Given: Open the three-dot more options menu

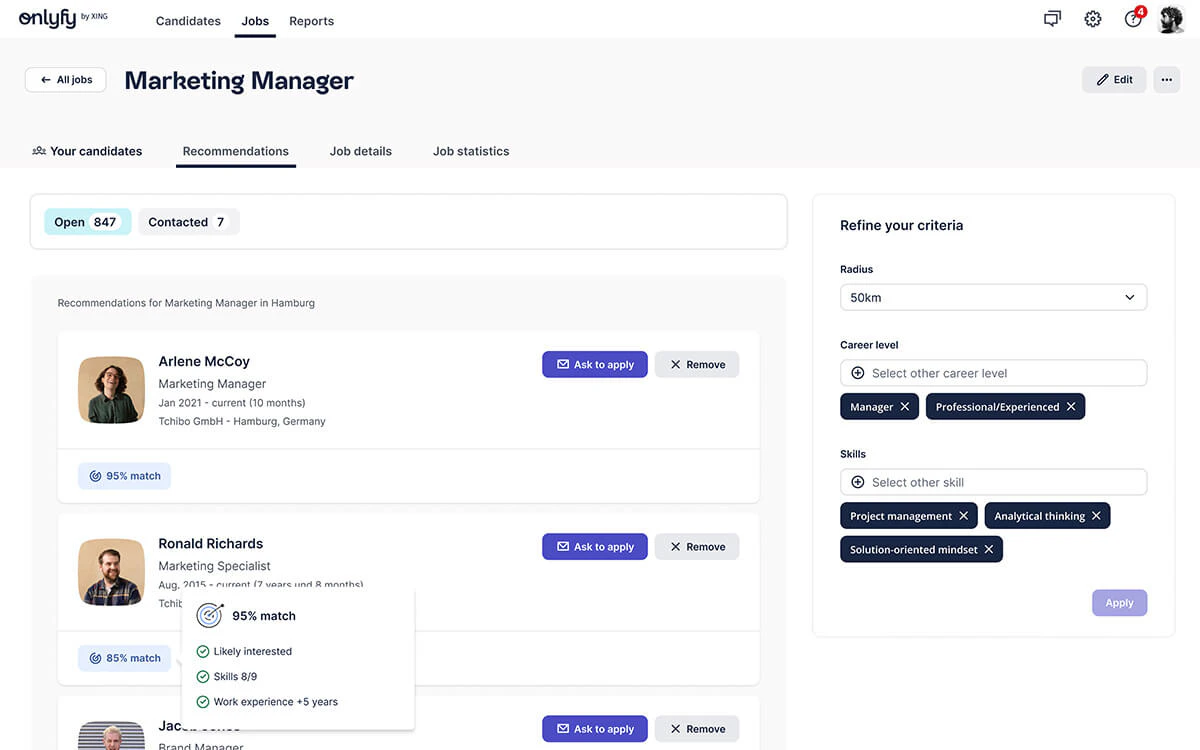Looking at the screenshot, I should coord(1166,80).
